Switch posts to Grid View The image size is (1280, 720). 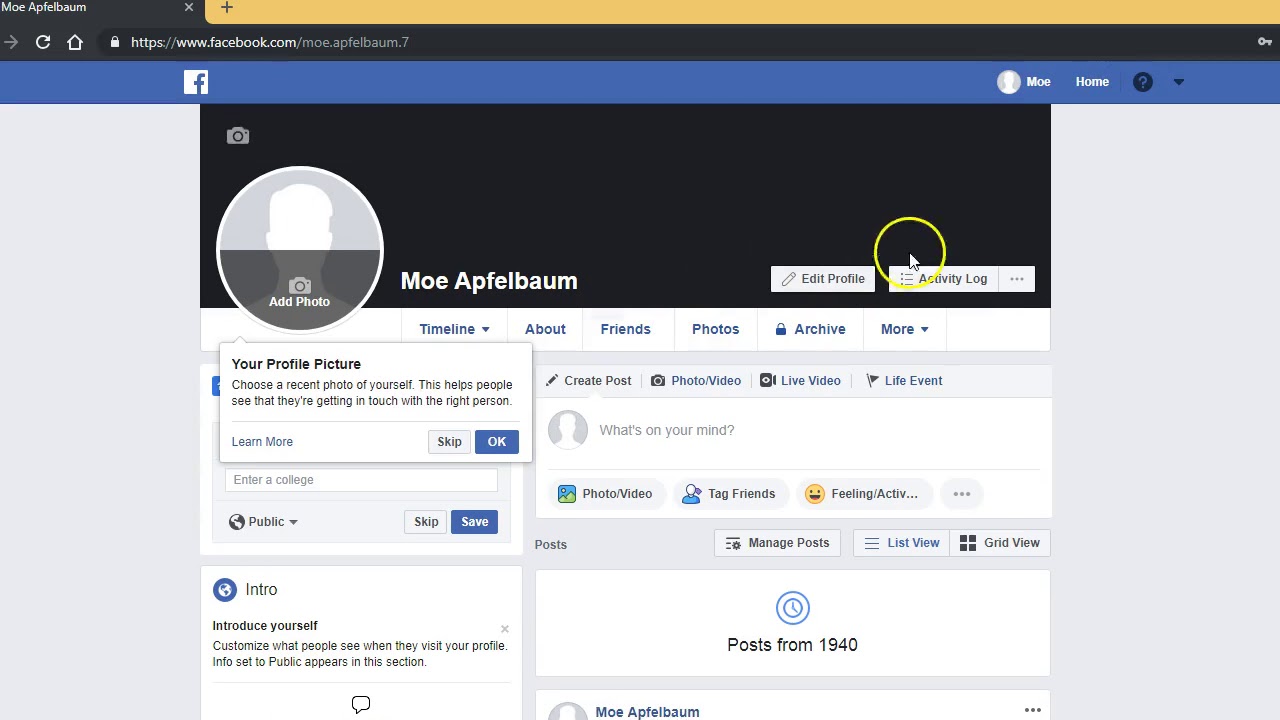pyautogui.click(x=1000, y=543)
